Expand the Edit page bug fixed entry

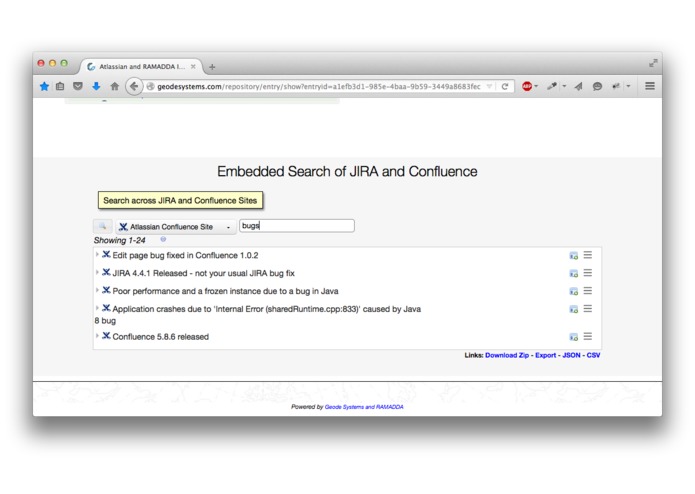[x=97, y=255]
